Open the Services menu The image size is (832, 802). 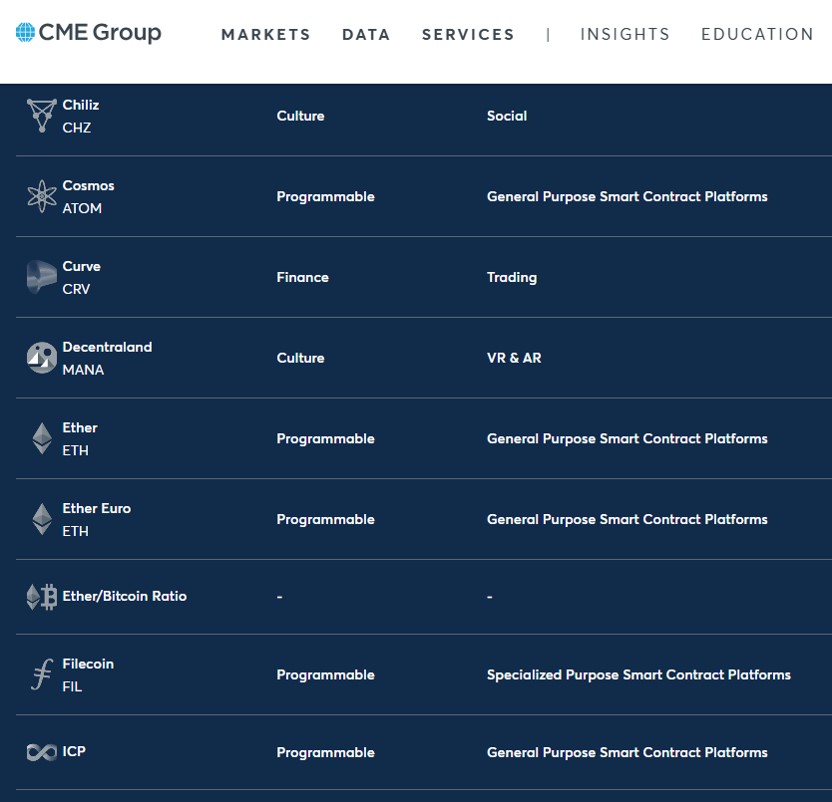(x=468, y=35)
